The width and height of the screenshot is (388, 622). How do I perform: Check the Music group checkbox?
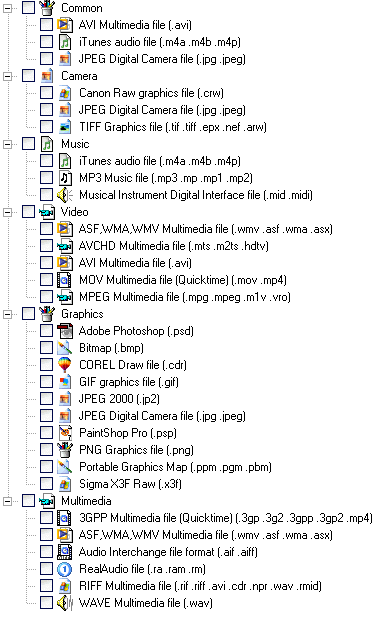[29, 144]
